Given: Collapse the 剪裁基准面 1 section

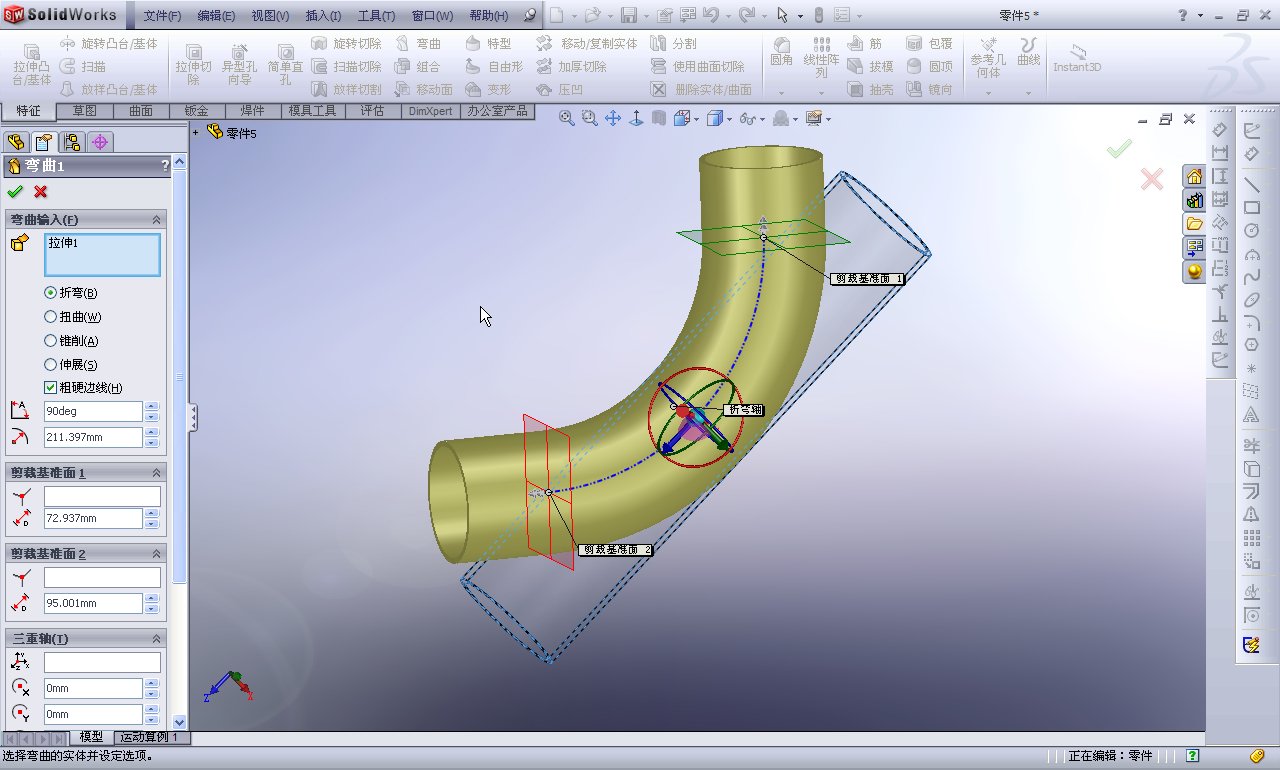Looking at the screenshot, I should tap(156, 472).
